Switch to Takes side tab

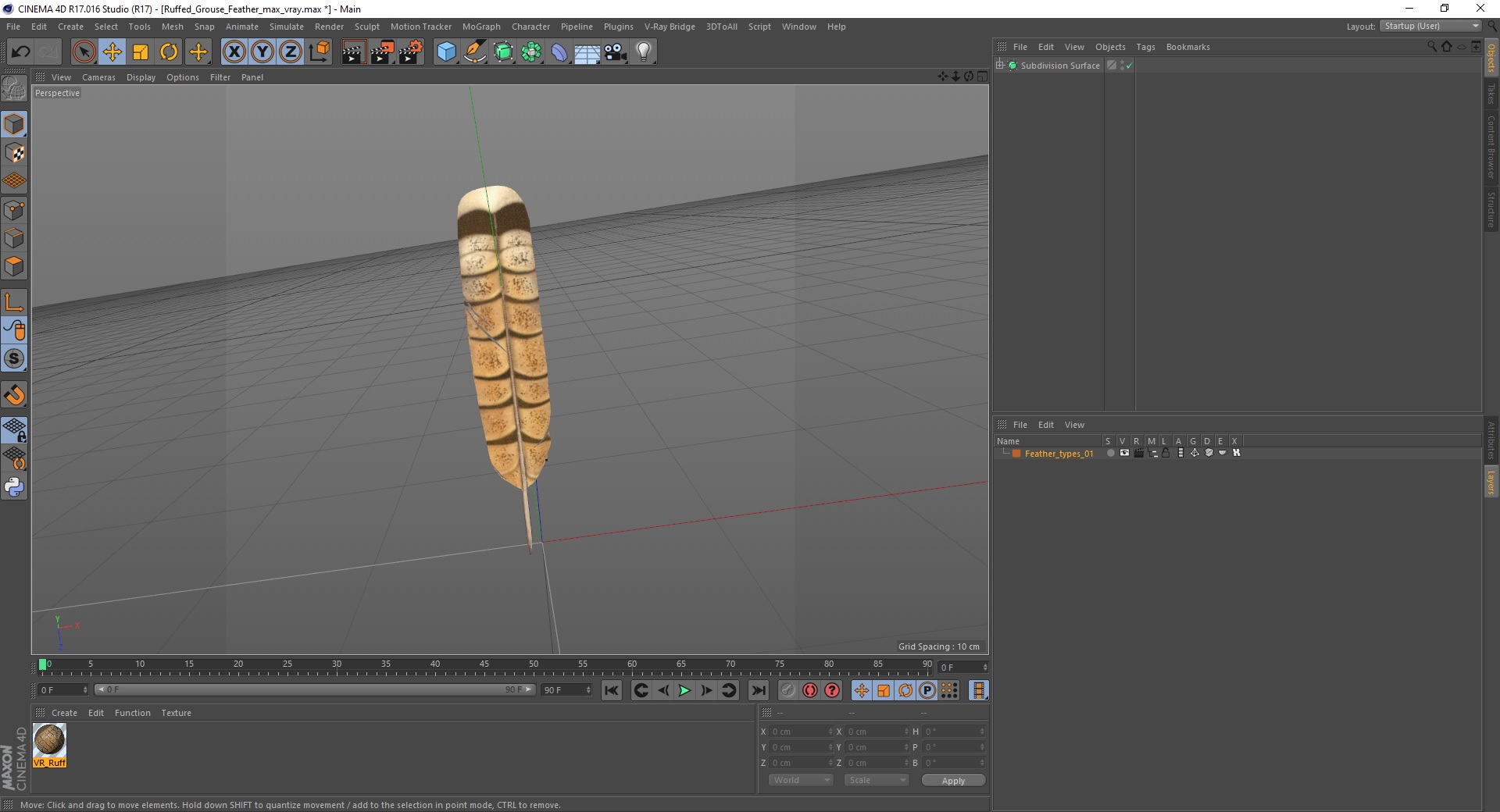[x=1491, y=94]
